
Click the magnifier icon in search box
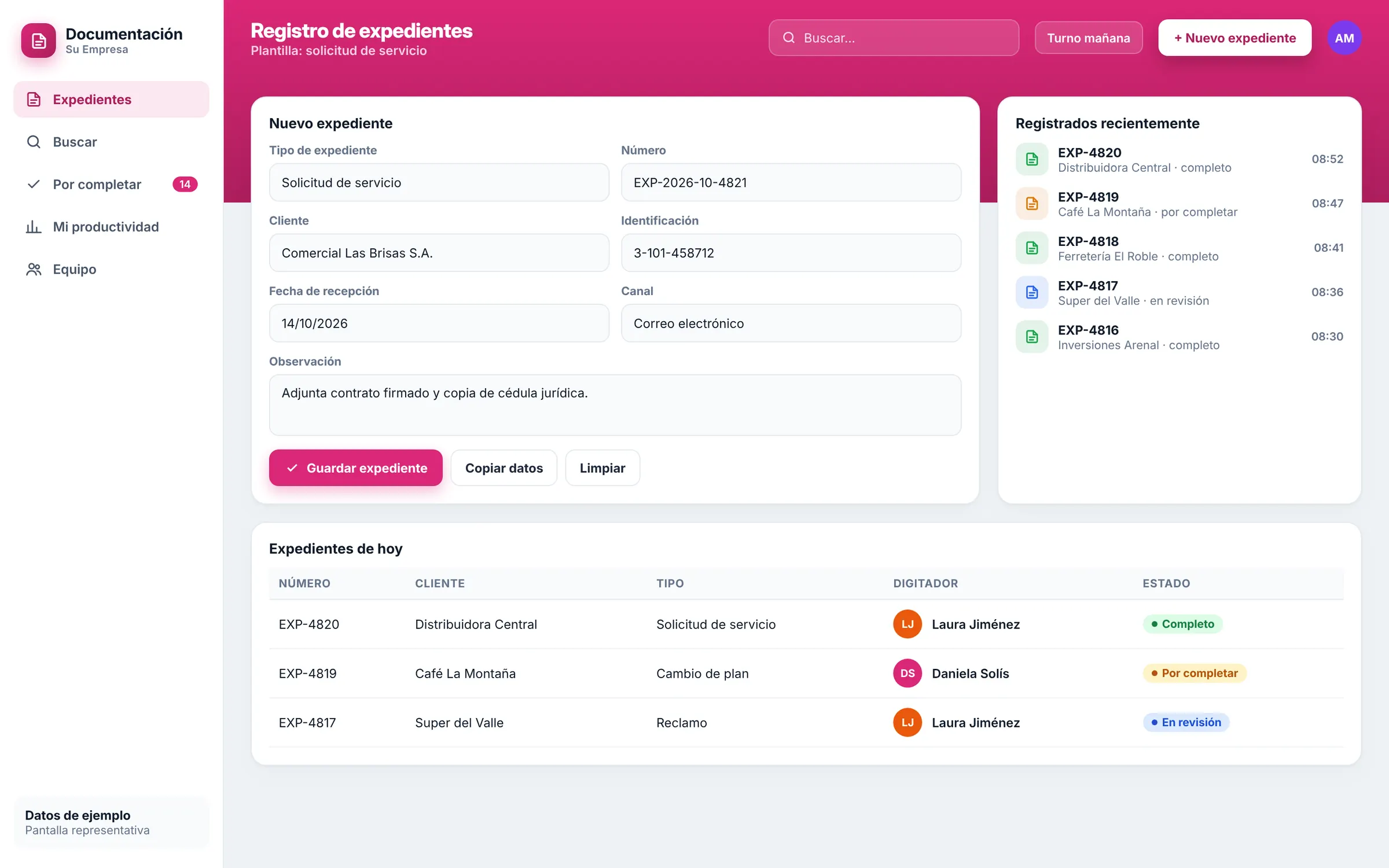click(788, 38)
